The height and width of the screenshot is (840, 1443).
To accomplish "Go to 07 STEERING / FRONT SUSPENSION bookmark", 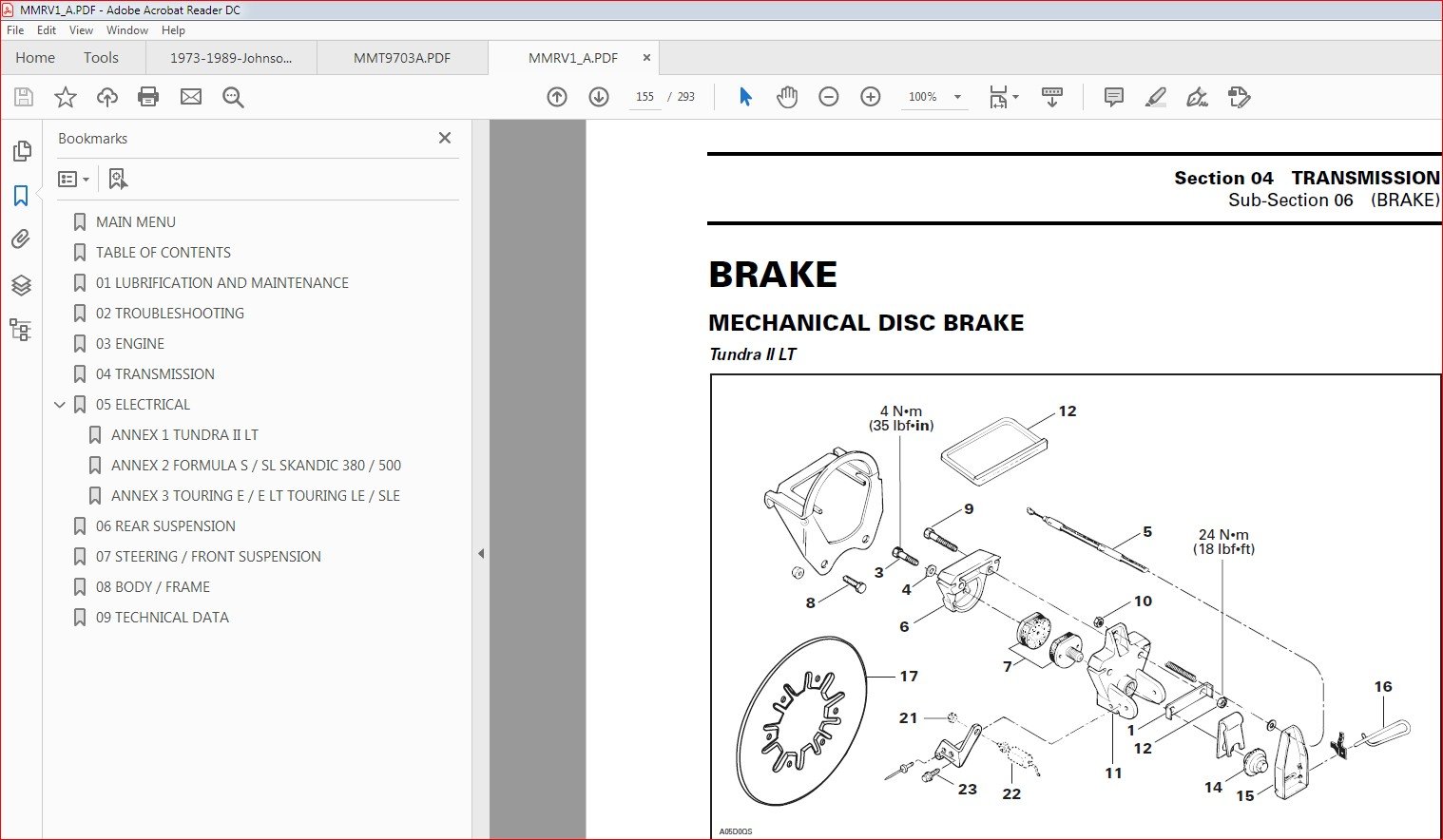I will (x=208, y=557).
